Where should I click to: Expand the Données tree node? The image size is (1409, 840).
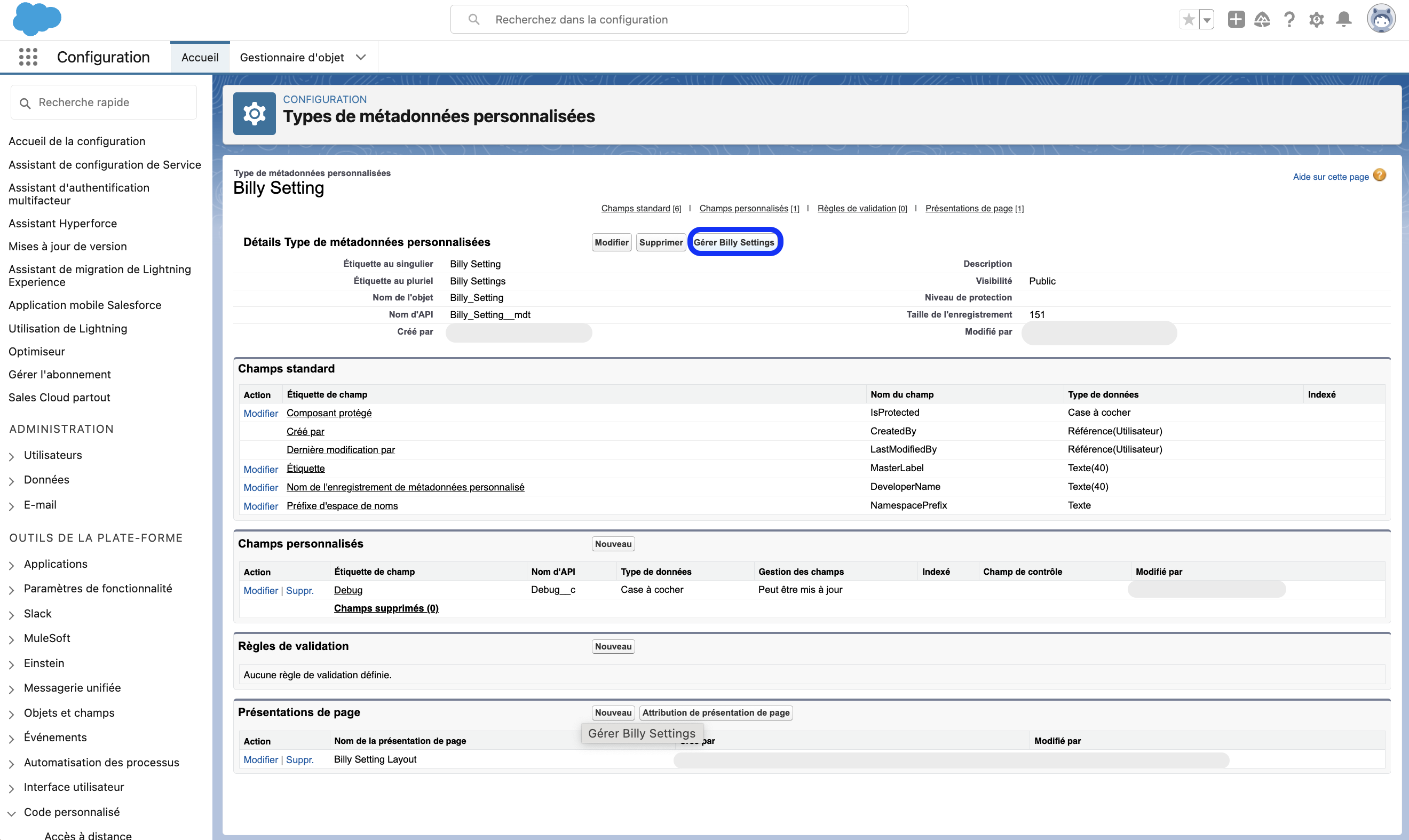coord(11,481)
